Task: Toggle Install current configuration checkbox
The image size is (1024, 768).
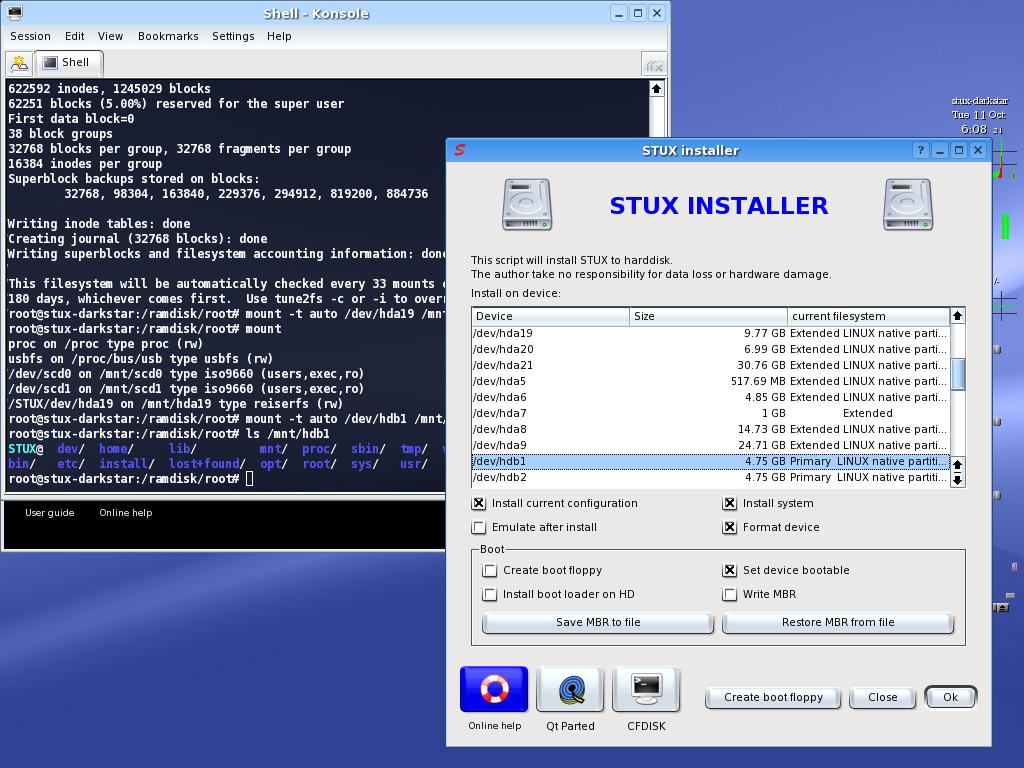Action: [479, 504]
